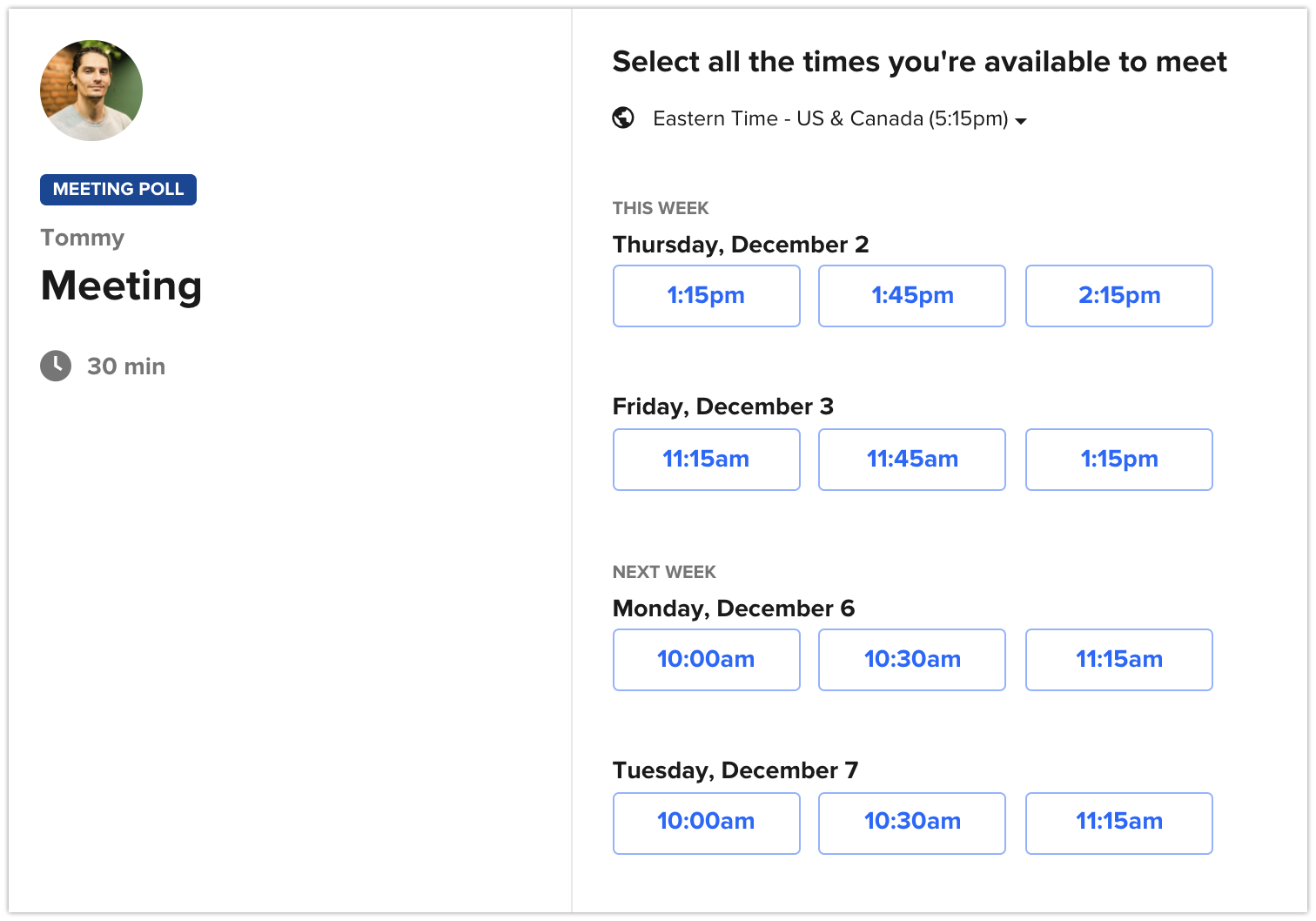The height and width of the screenshot is (921, 1316).
Task: Click the Meeting title heading
Action: [121, 286]
